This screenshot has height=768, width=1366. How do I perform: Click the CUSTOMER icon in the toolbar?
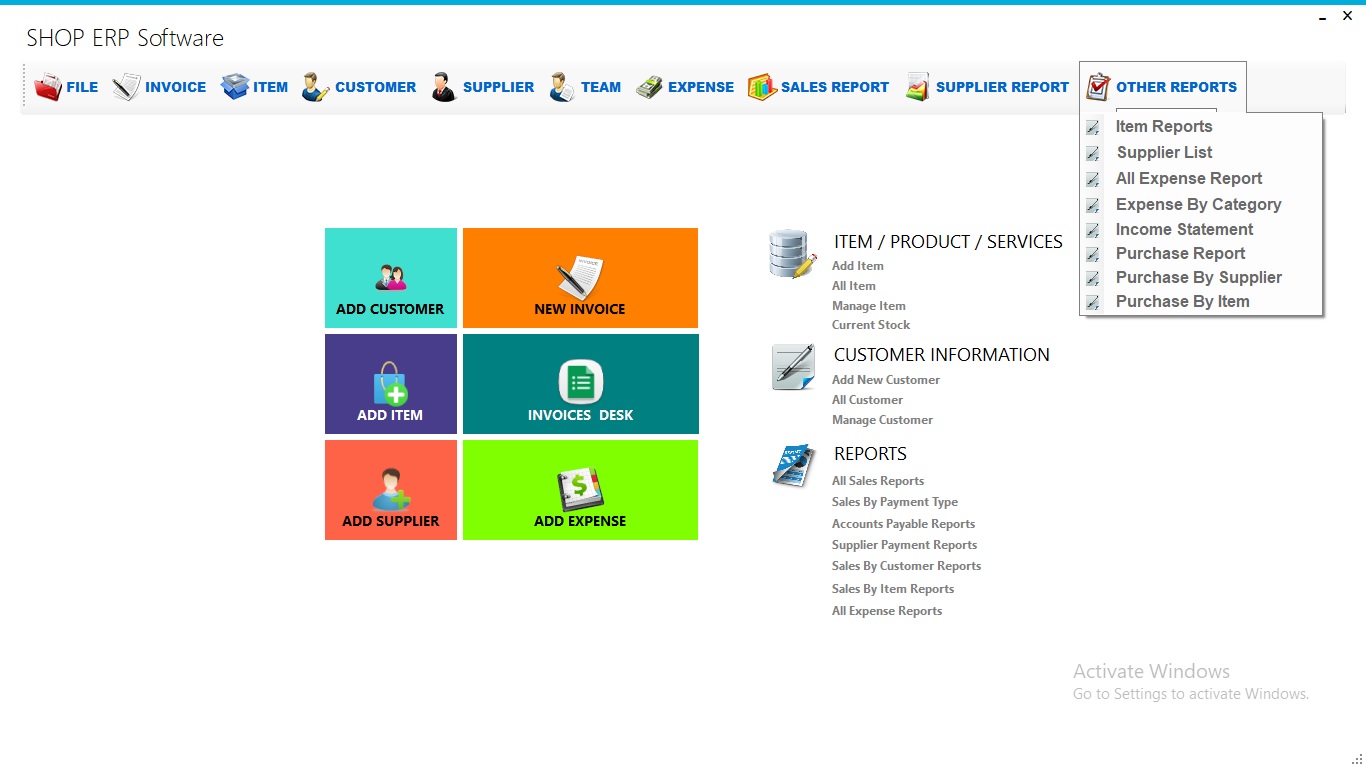click(312, 87)
